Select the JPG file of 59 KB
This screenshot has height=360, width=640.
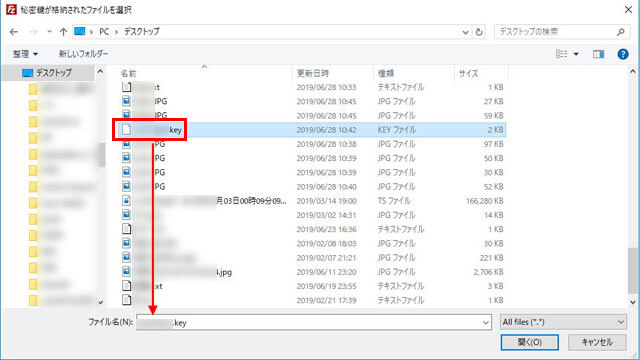click(312, 116)
